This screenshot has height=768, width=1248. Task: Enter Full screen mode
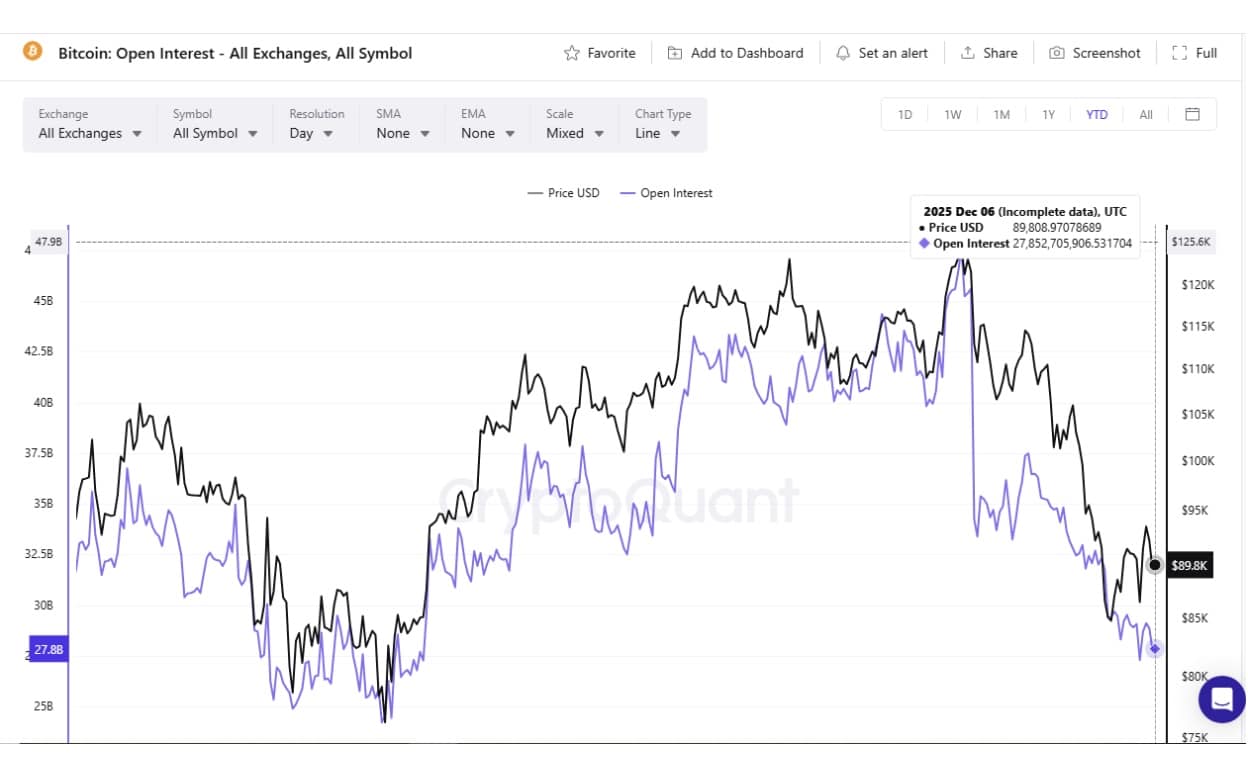(x=1194, y=52)
